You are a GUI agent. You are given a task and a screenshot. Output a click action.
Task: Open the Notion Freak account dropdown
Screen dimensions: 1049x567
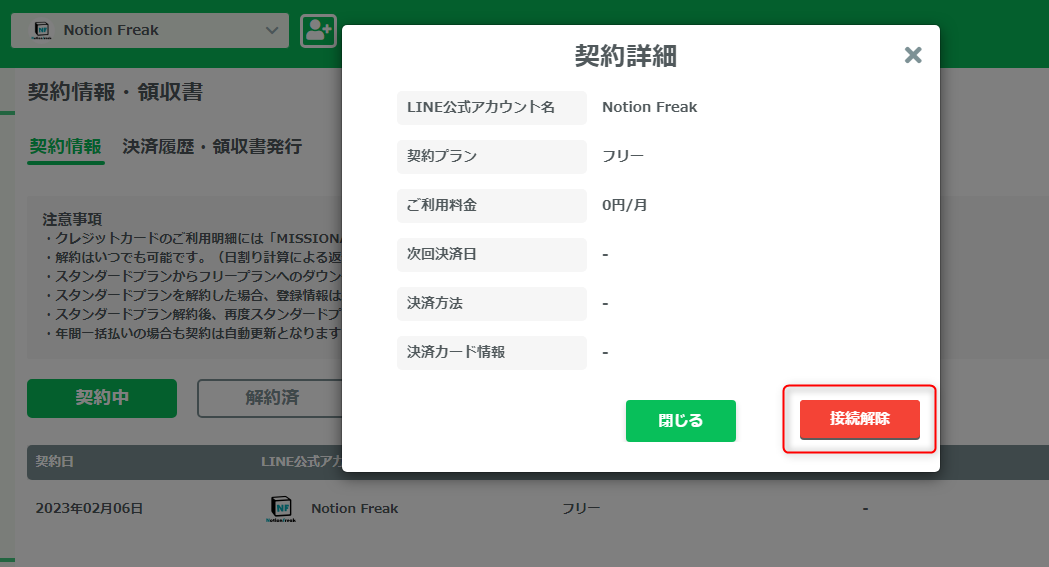coord(150,30)
